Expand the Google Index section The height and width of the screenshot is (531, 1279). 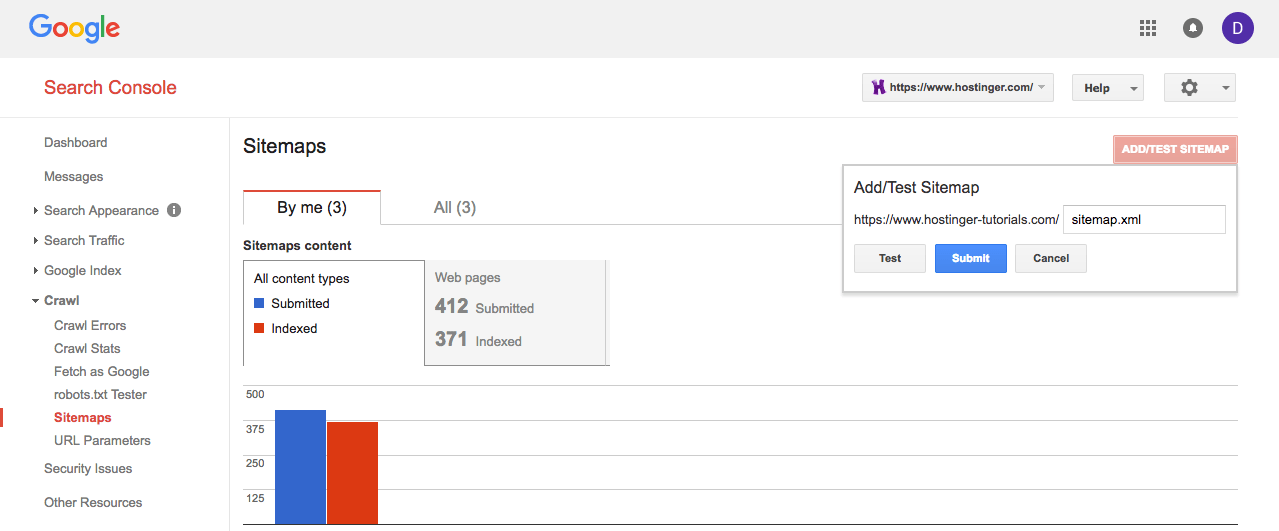click(x=82, y=270)
